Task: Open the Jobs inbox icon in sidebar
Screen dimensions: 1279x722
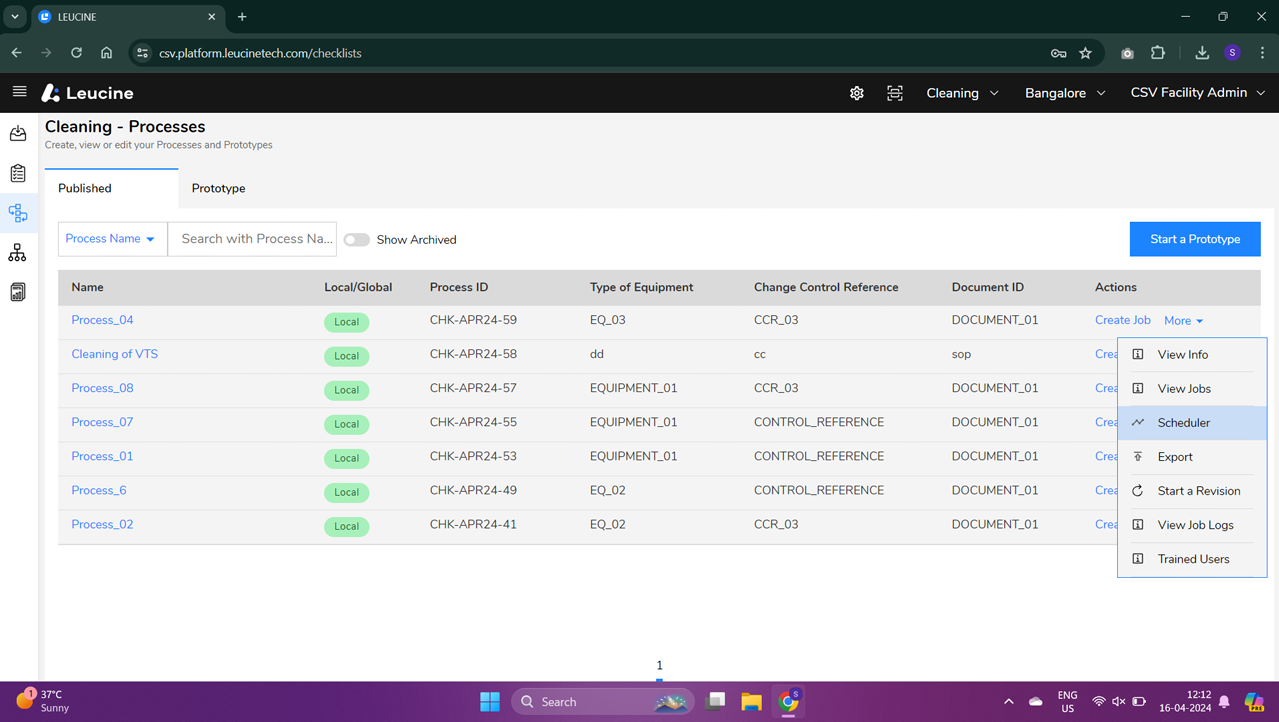Action: [x=17, y=133]
